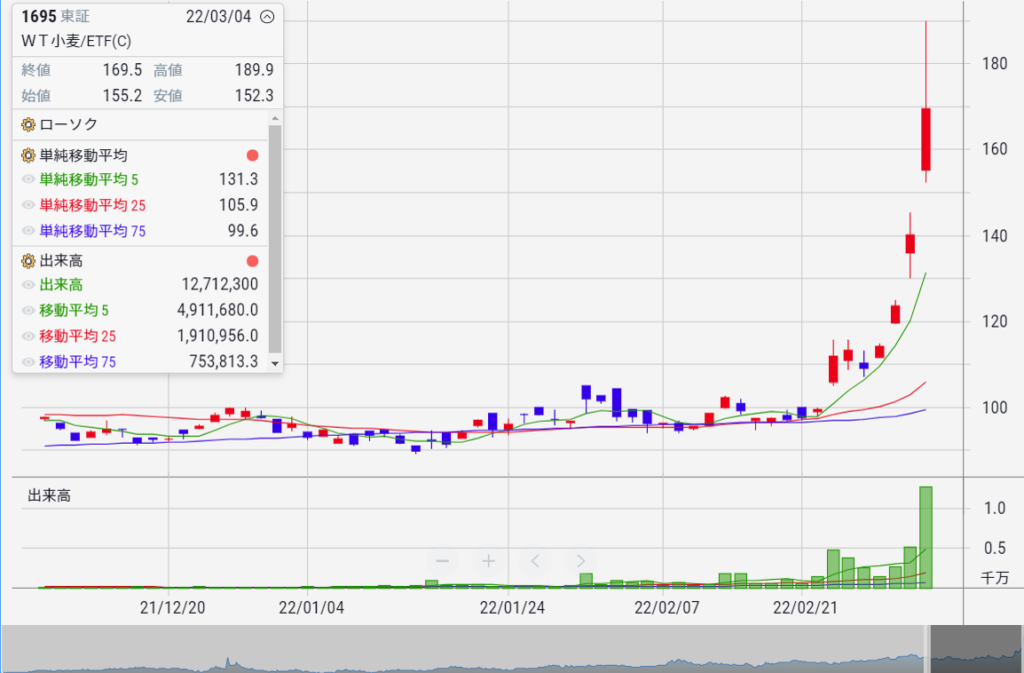The height and width of the screenshot is (673, 1024).
Task: Click the red dot beside 出来高 header
Action: coord(252,261)
